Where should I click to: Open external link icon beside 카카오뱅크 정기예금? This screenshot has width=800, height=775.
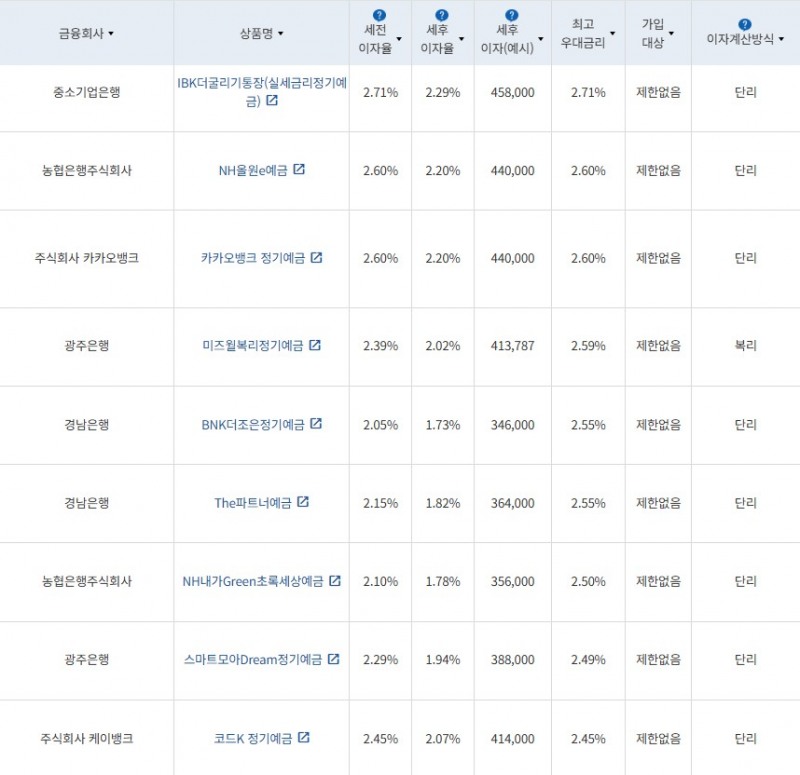pos(317,258)
